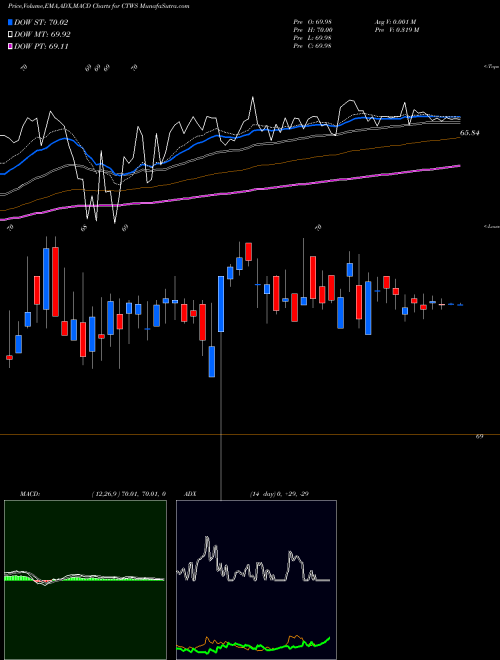Click the 'Pre O: 69.98' open value
500x660 pixels.
click(x=312, y=22)
